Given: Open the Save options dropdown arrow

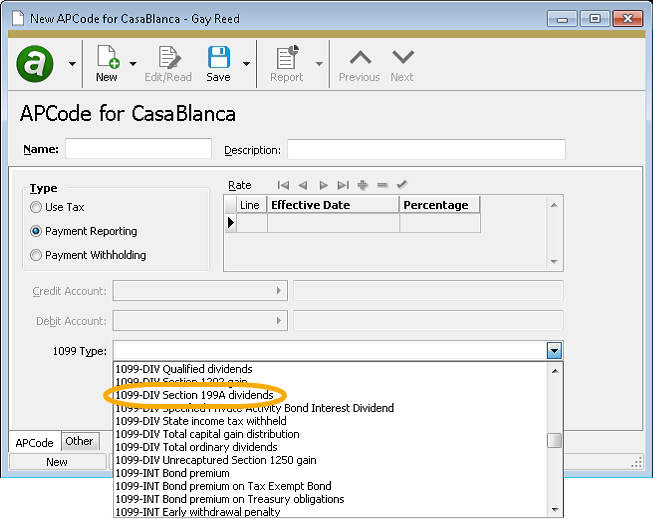Looking at the screenshot, I should tap(245, 64).
